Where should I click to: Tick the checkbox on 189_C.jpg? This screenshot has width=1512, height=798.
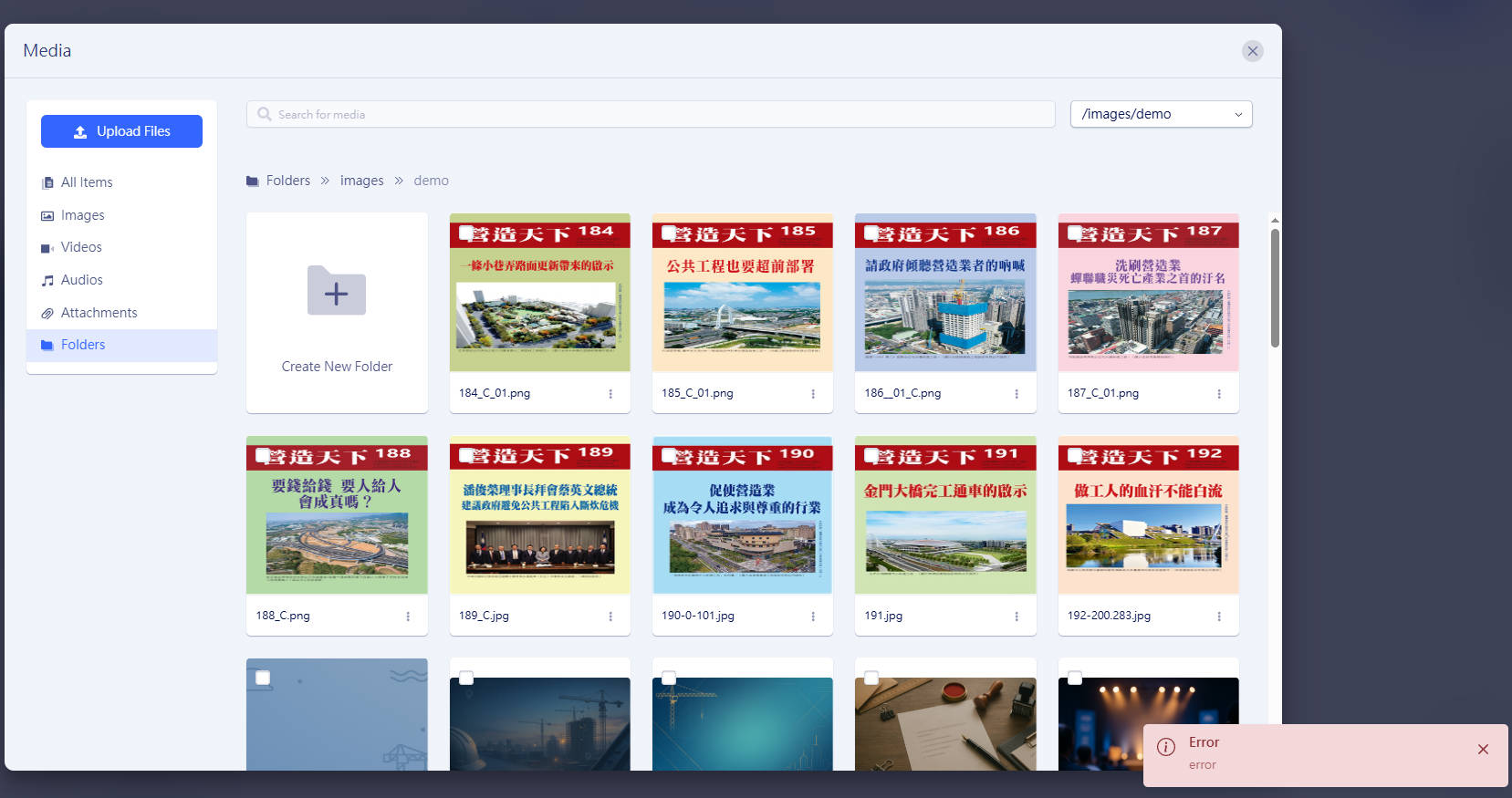[466, 455]
